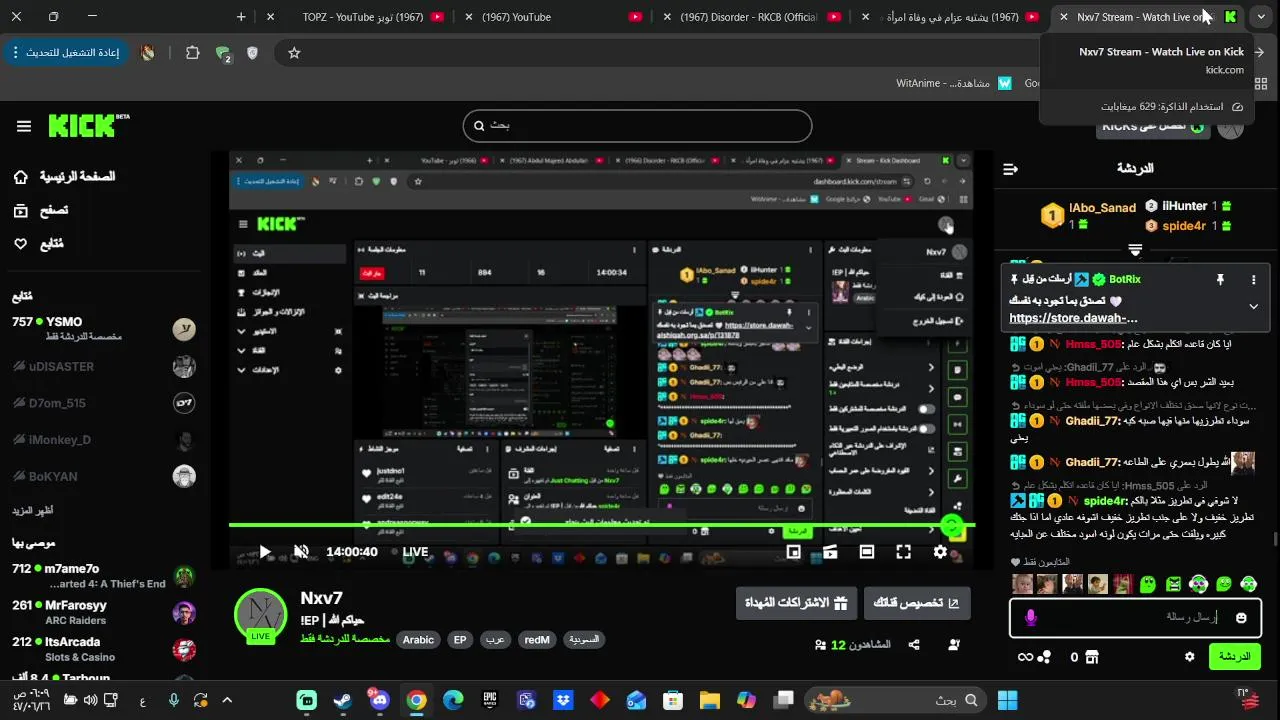
Task: Open MrFarosyy recommended channel
Action: [105, 613]
